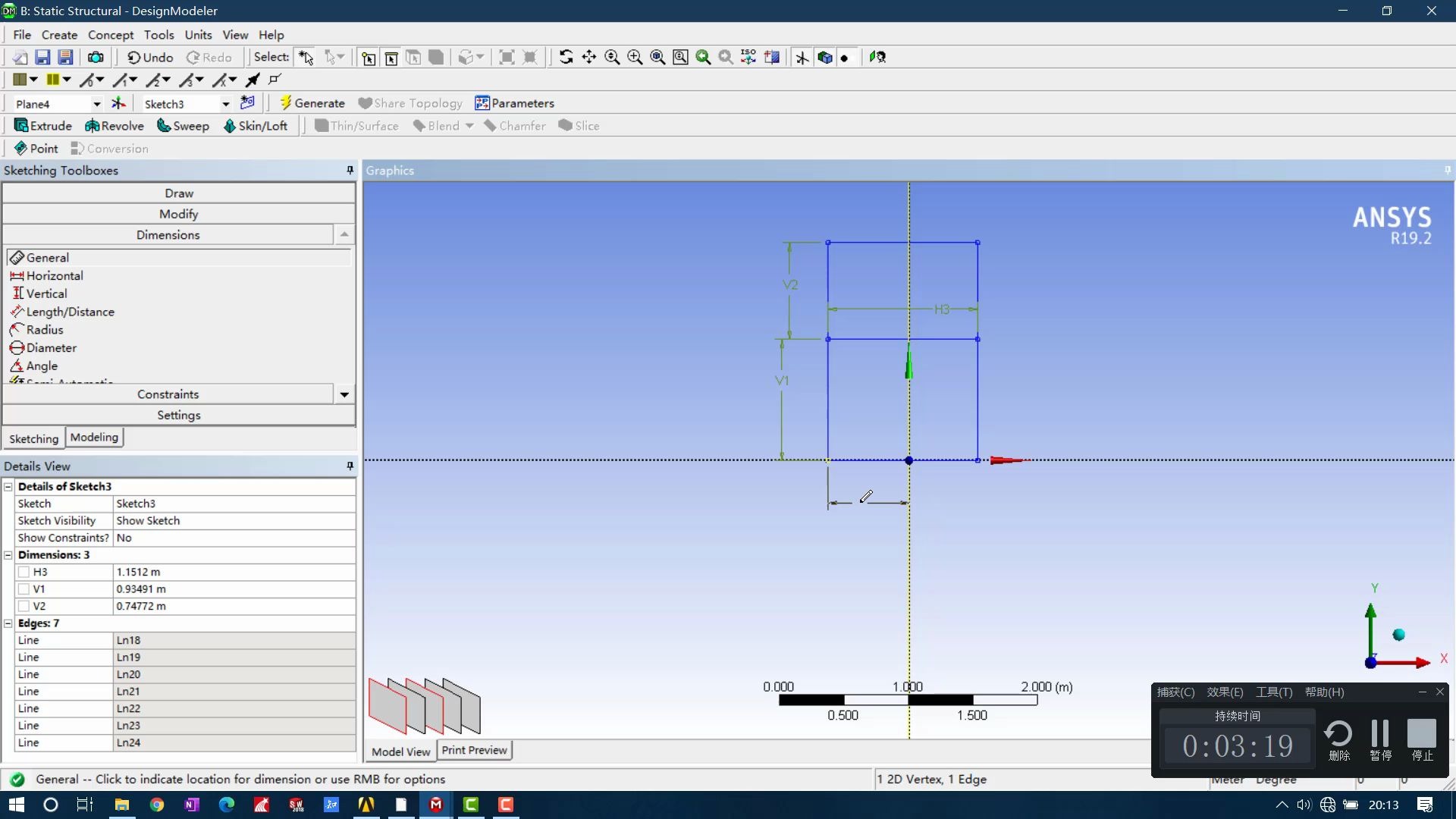Open the face color dropdown arrow
Viewport: 1456px width, 819px height.
(33, 80)
